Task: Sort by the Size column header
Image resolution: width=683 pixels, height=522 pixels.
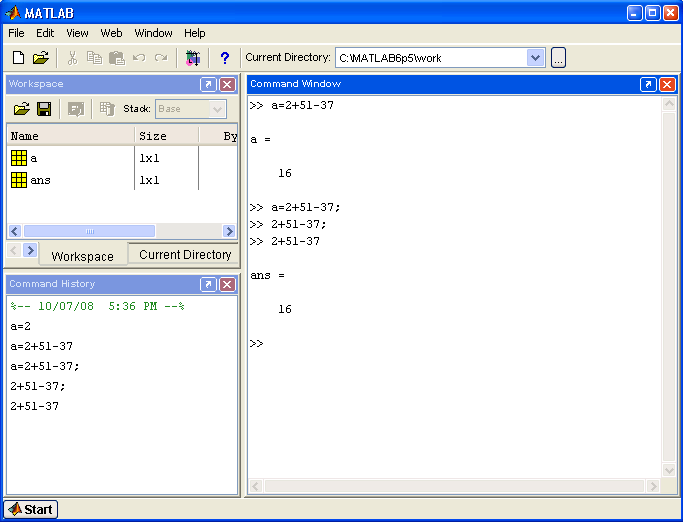Action: 167,136
